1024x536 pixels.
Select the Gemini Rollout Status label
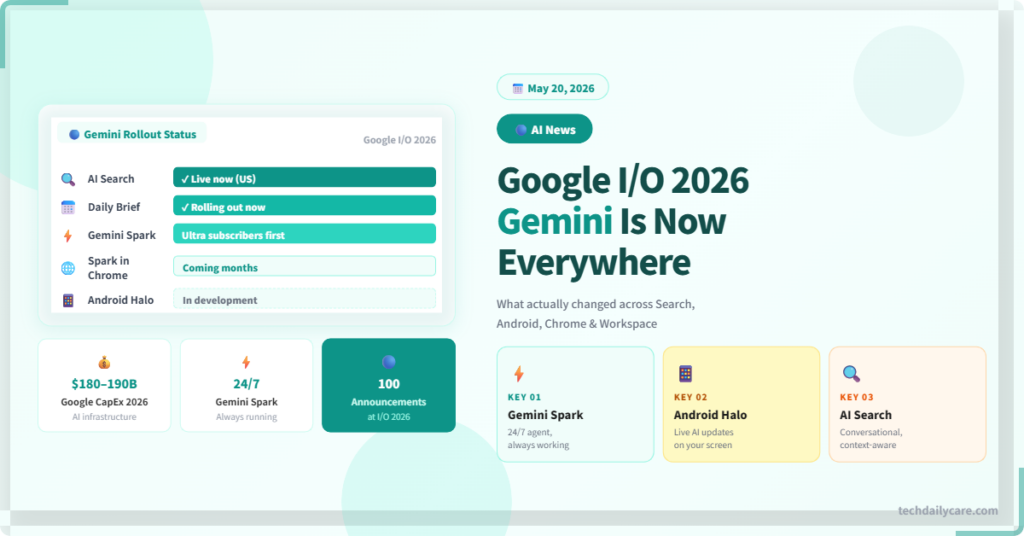(x=132, y=134)
